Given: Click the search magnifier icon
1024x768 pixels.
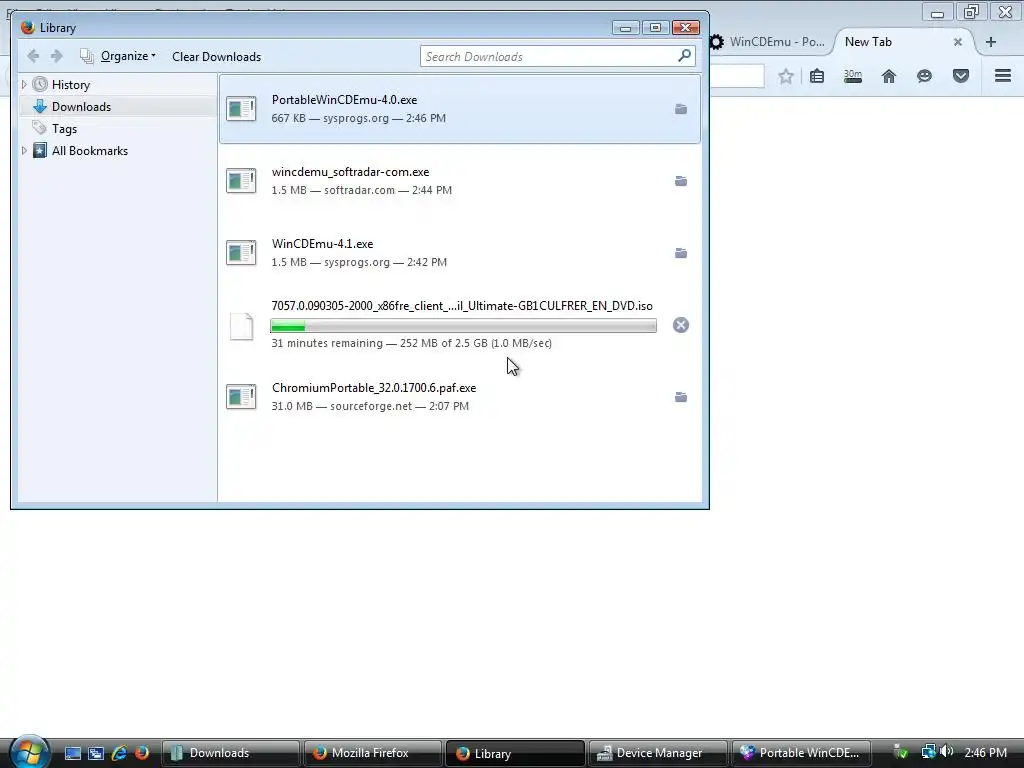Looking at the screenshot, I should coord(684,56).
